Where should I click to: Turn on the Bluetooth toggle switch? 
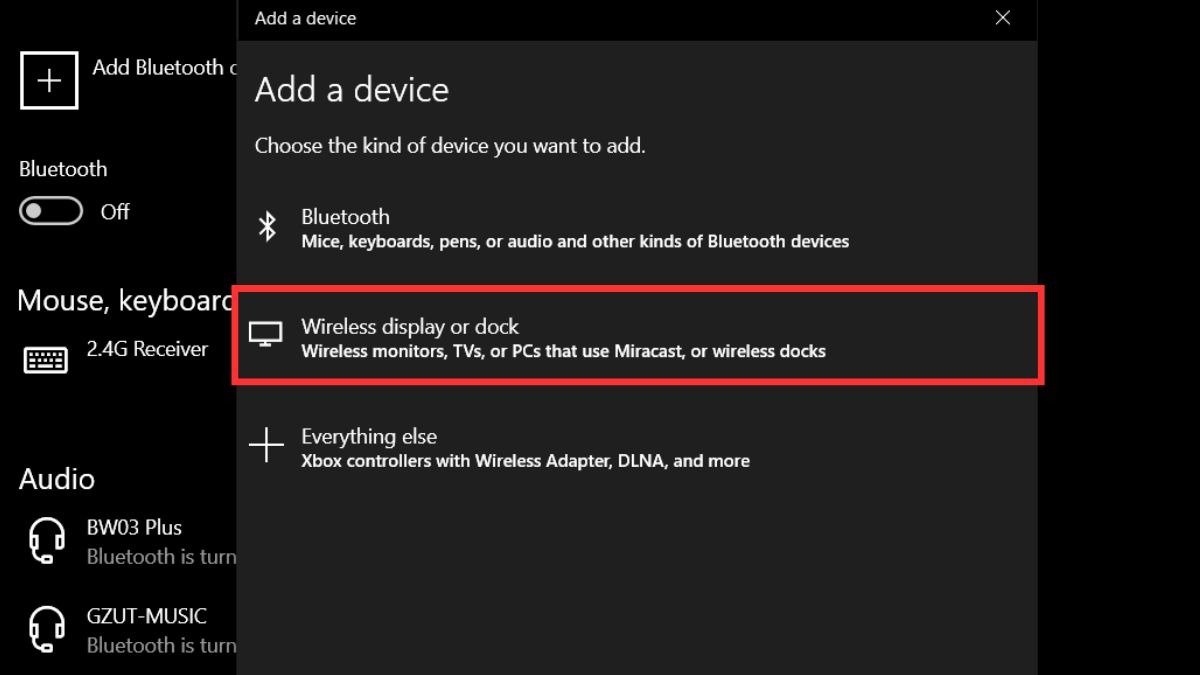51,211
